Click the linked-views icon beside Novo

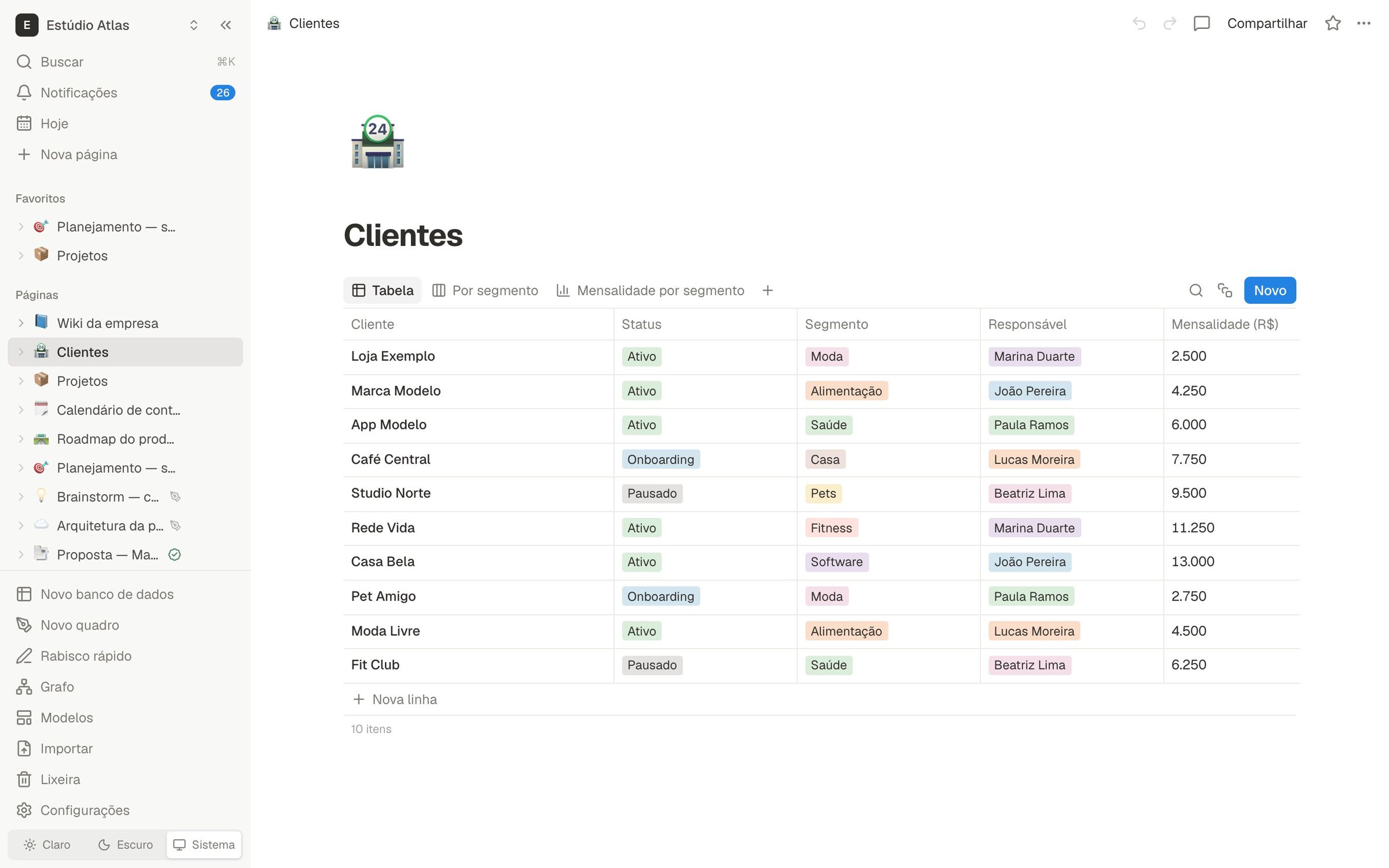click(x=1225, y=290)
